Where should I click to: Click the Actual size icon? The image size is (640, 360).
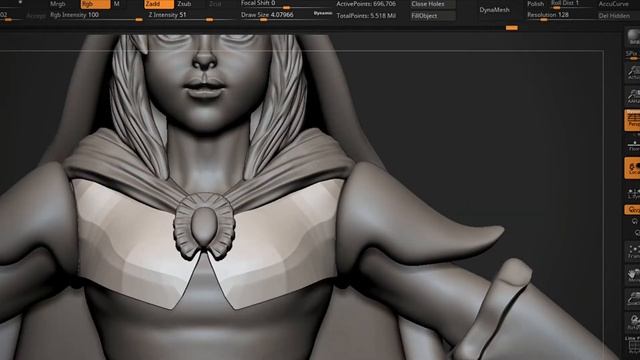coord(633,72)
